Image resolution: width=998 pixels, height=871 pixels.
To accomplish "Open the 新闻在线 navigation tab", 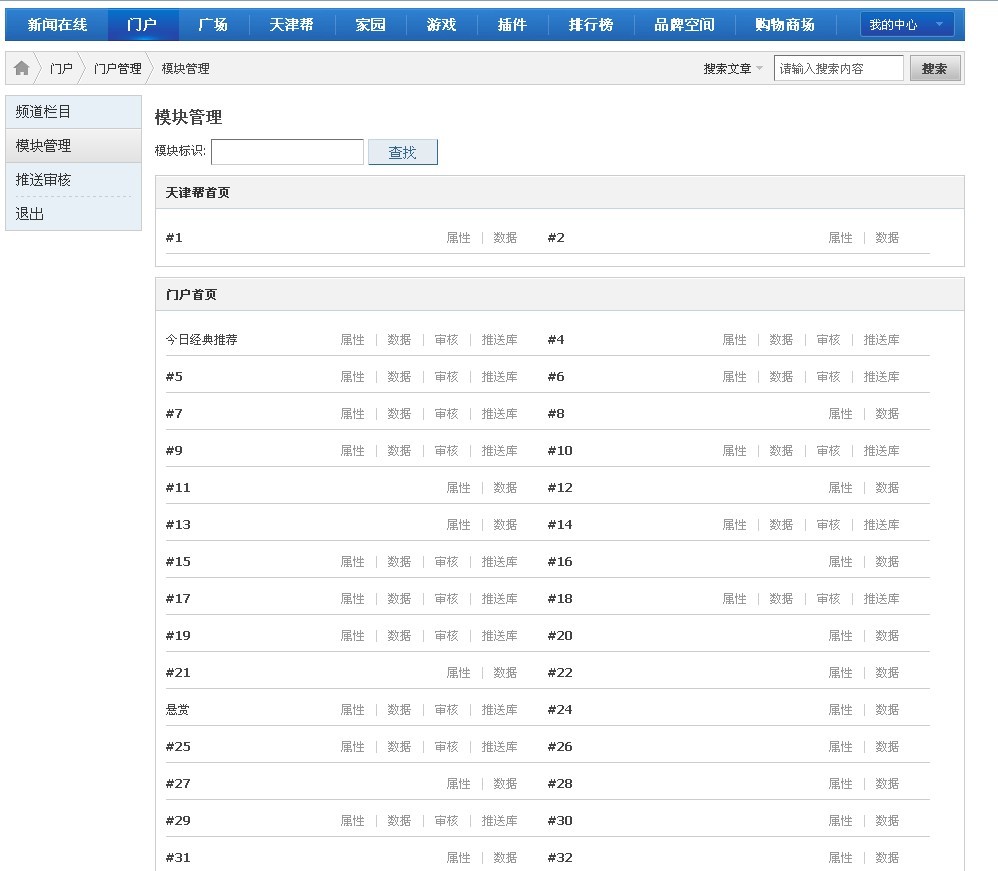I will [x=57, y=25].
